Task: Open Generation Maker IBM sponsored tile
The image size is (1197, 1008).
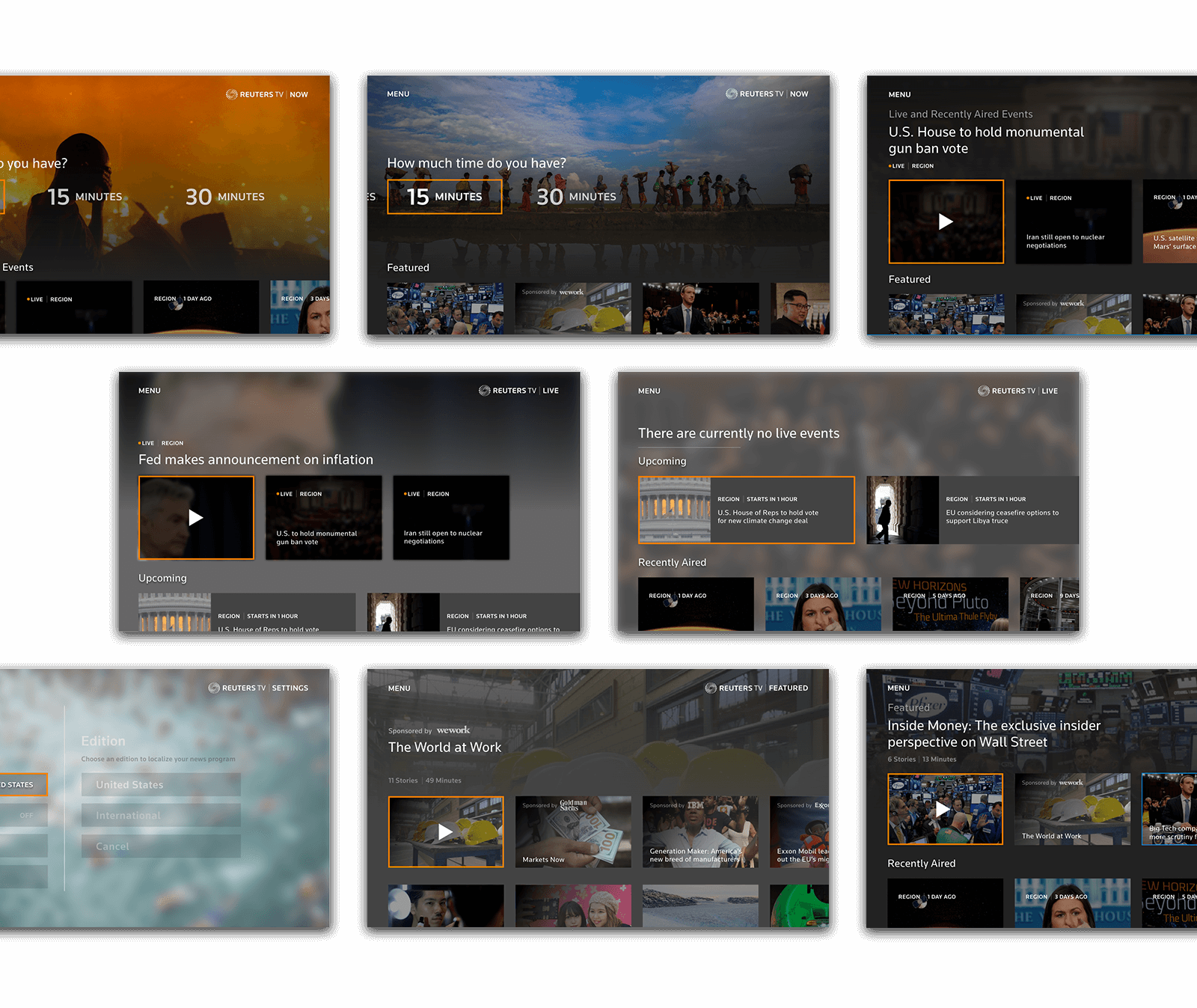Action: [x=700, y=832]
